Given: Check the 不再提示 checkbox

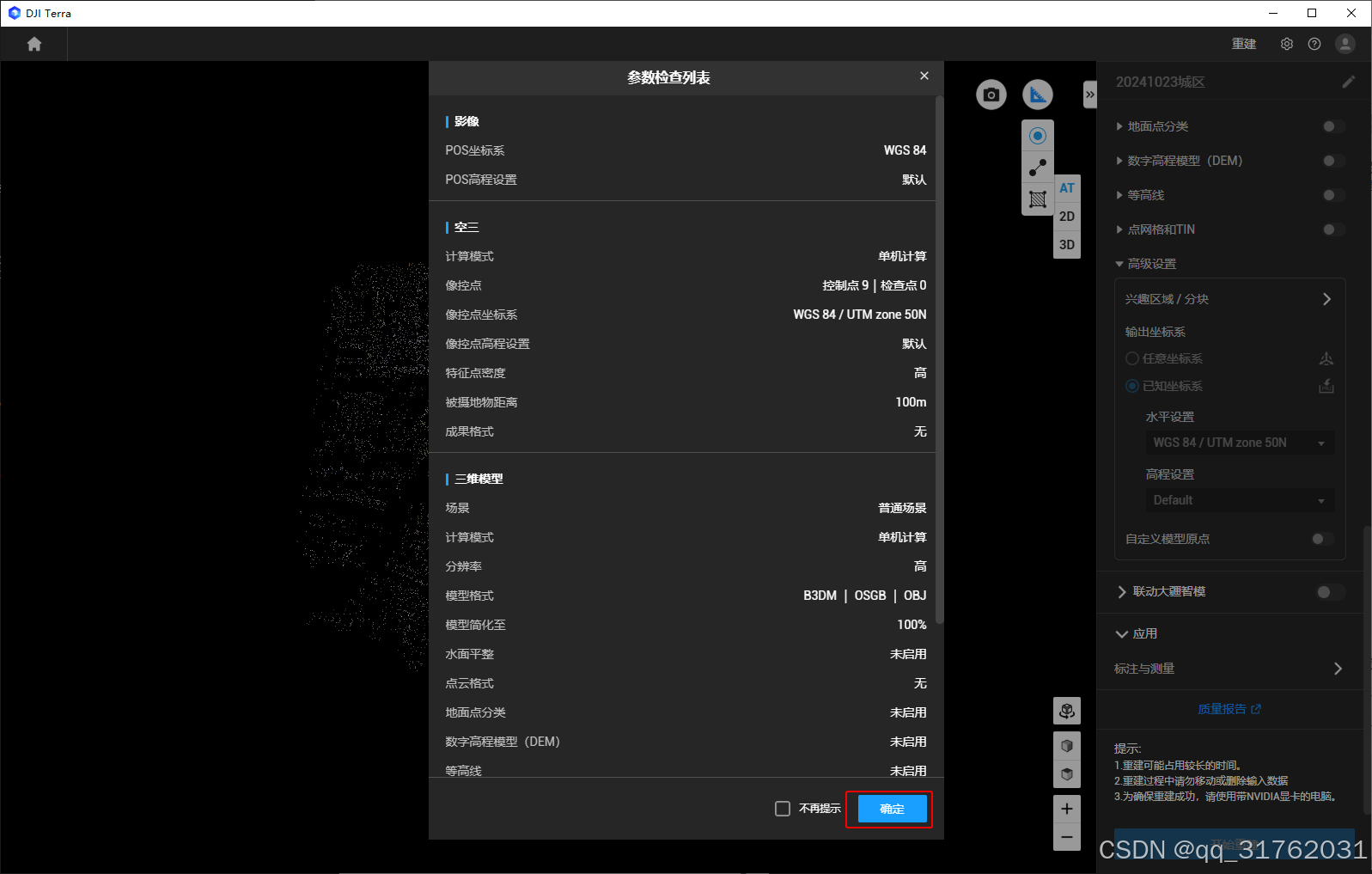Looking at the screenshot, I should pyautogui.click(x=783, y=809).
